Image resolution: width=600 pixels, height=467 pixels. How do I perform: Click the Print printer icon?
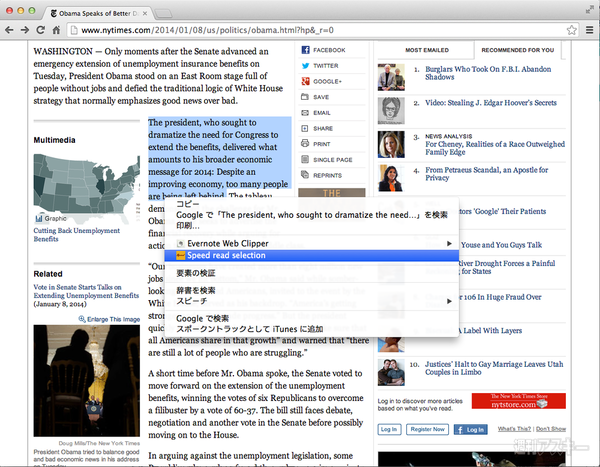pyautogui.click(x=305, y=144)
